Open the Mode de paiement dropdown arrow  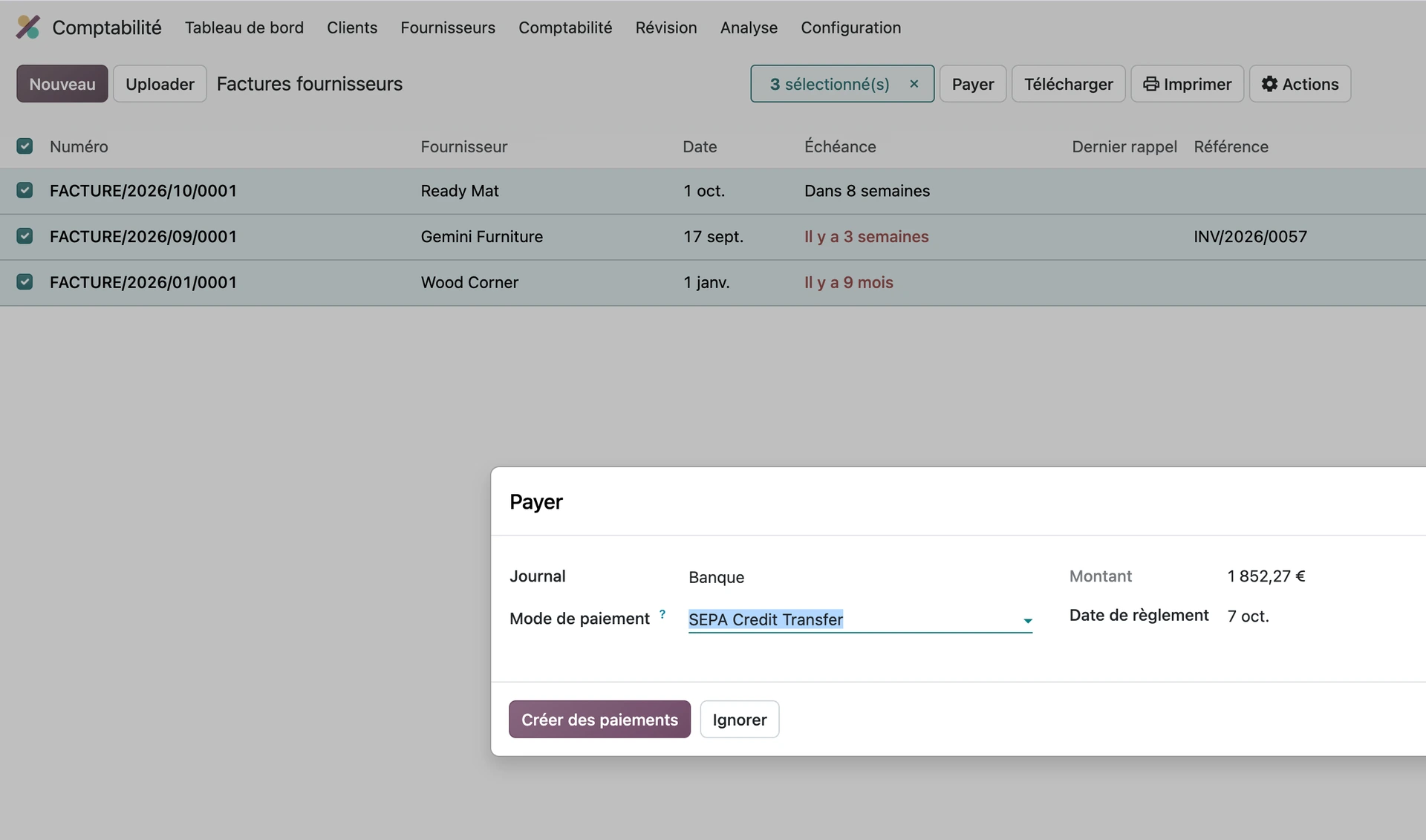click(x=1028, y=621)
